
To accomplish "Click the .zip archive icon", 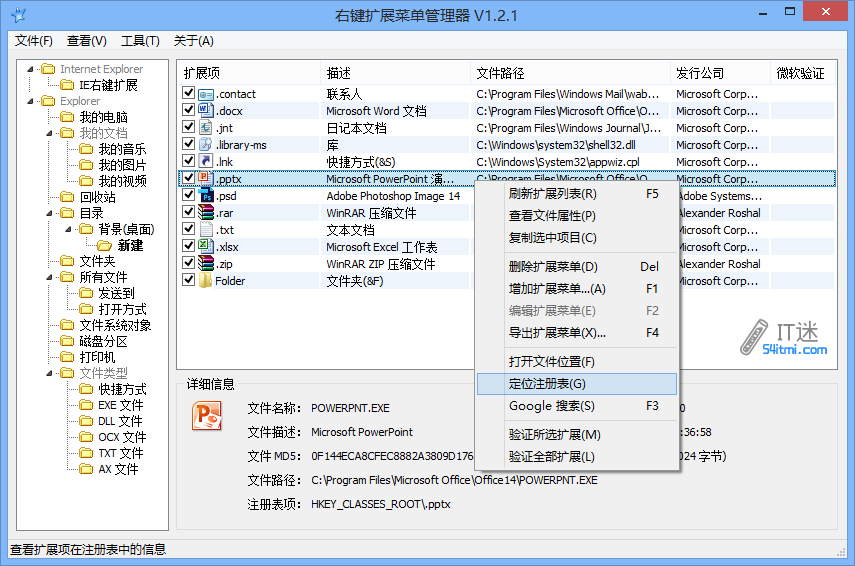I will coord(206,263).
